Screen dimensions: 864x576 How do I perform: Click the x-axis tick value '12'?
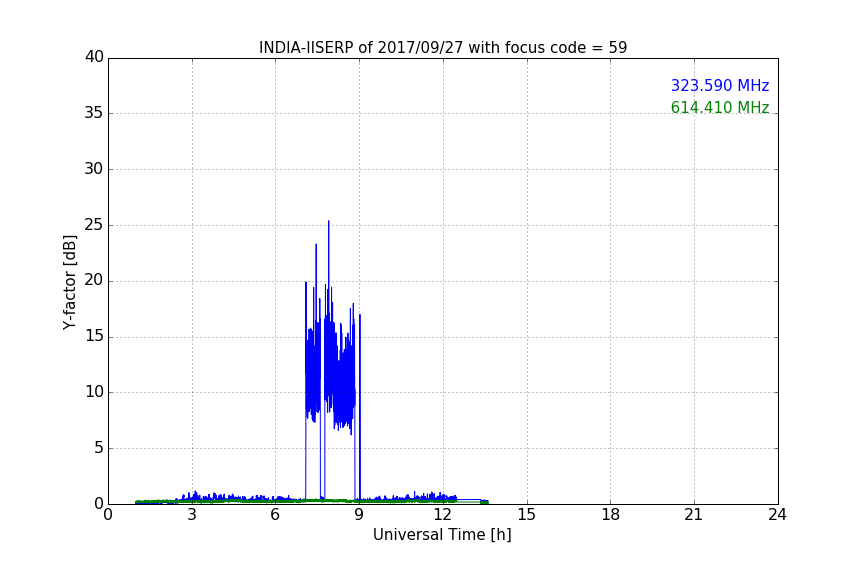click(443, 515)
